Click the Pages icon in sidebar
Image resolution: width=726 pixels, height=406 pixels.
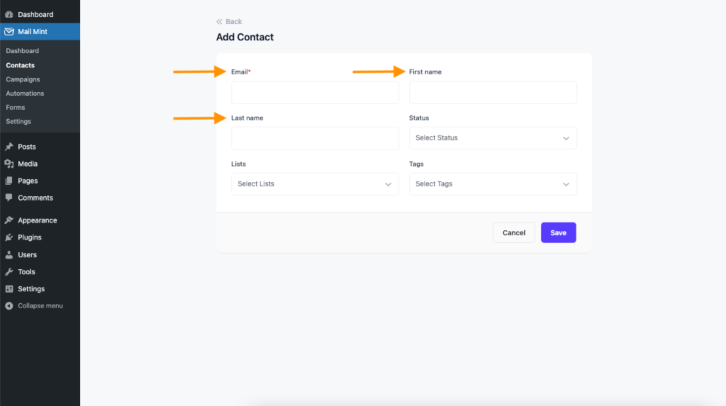tap(9, 181)
